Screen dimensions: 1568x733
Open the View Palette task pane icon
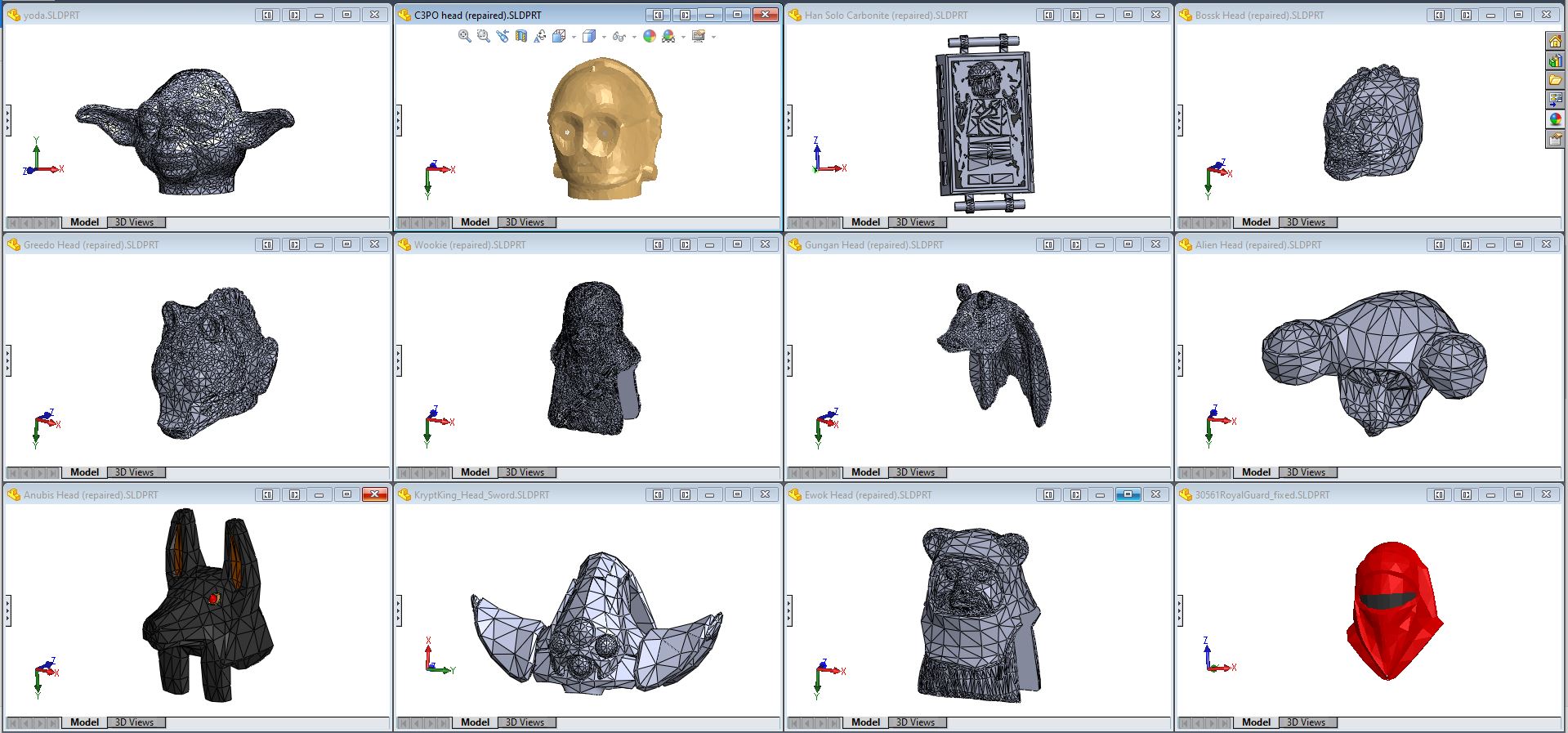click(x=1555, y=100)
